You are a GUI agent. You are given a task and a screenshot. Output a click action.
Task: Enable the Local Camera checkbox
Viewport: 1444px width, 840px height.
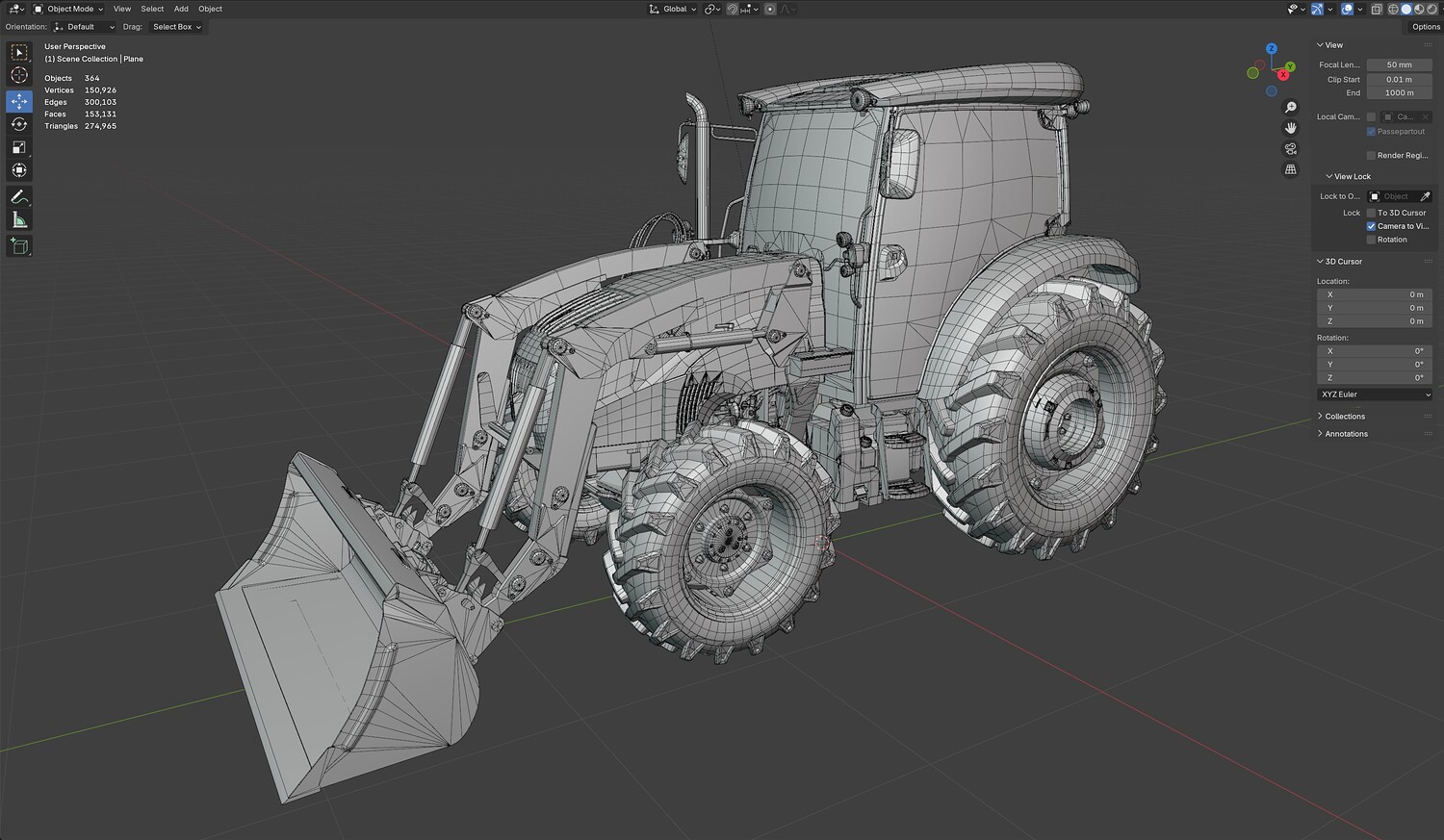(x=1371, y=116)
